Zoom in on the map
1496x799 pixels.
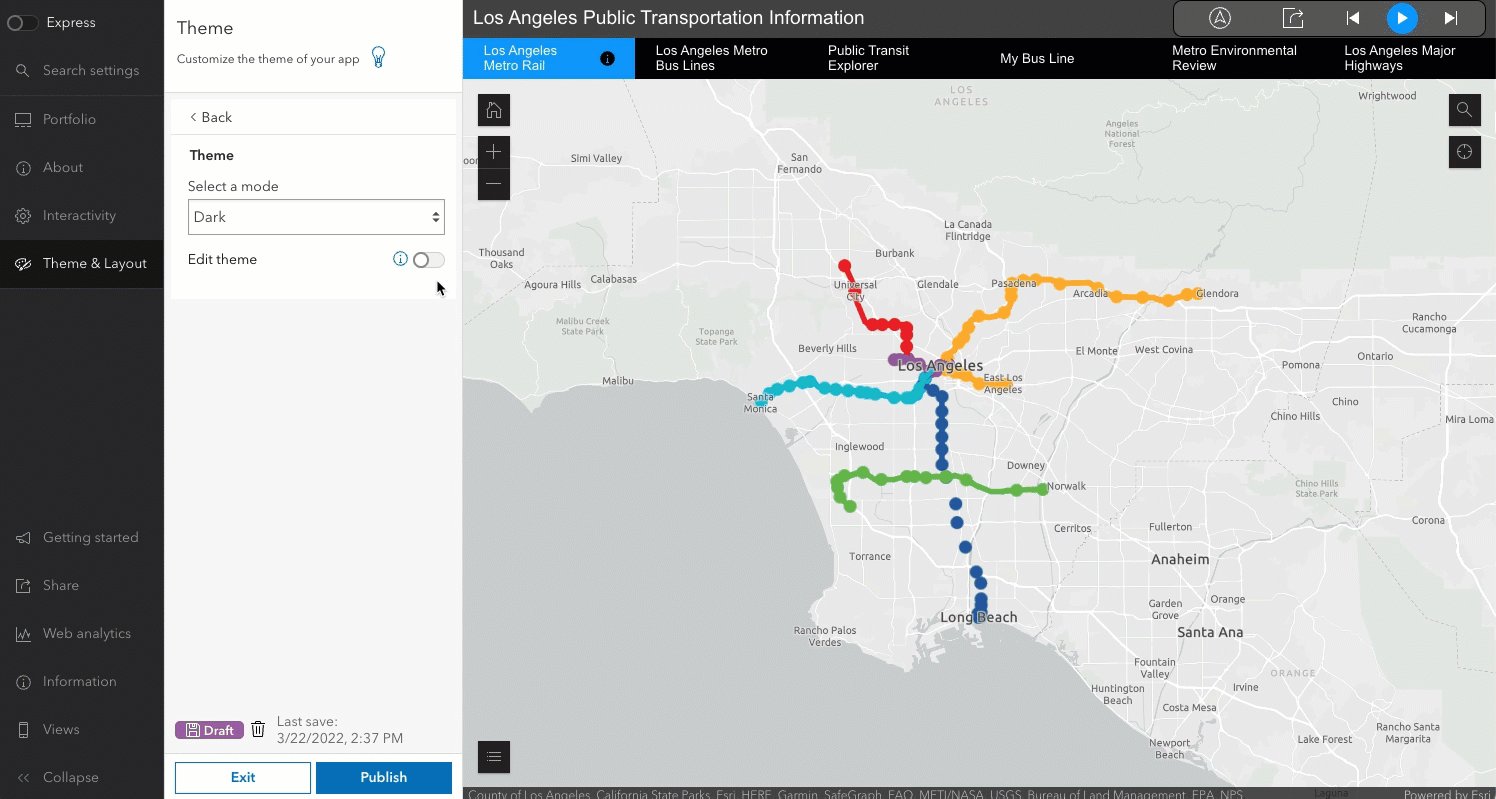(x=494, y=152)
